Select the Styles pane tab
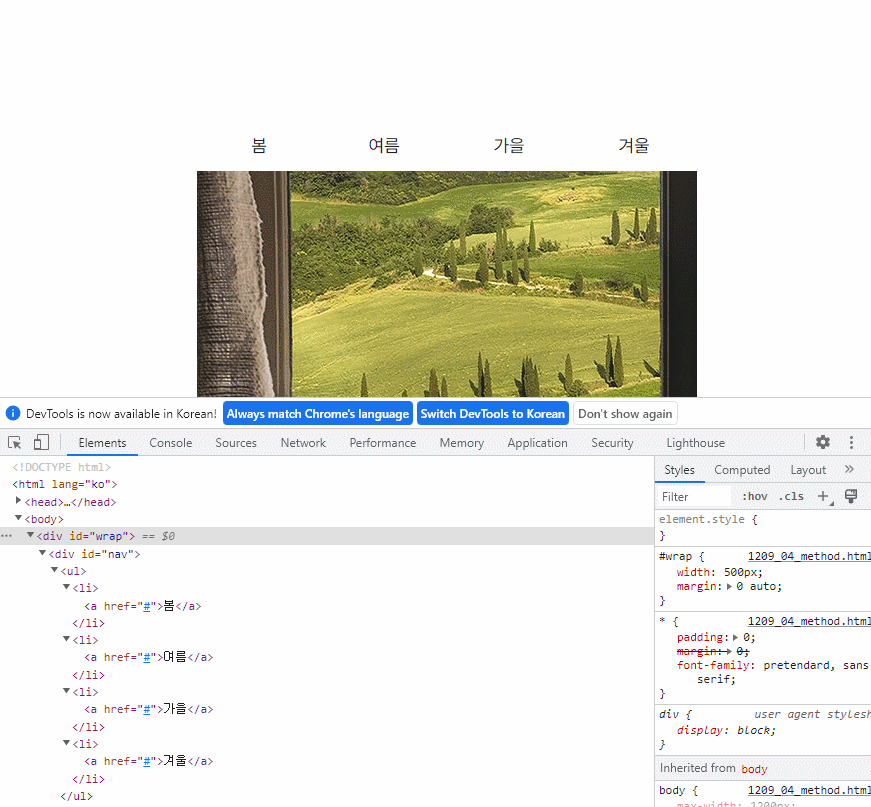The image size is (871, 807). point(679,470)
